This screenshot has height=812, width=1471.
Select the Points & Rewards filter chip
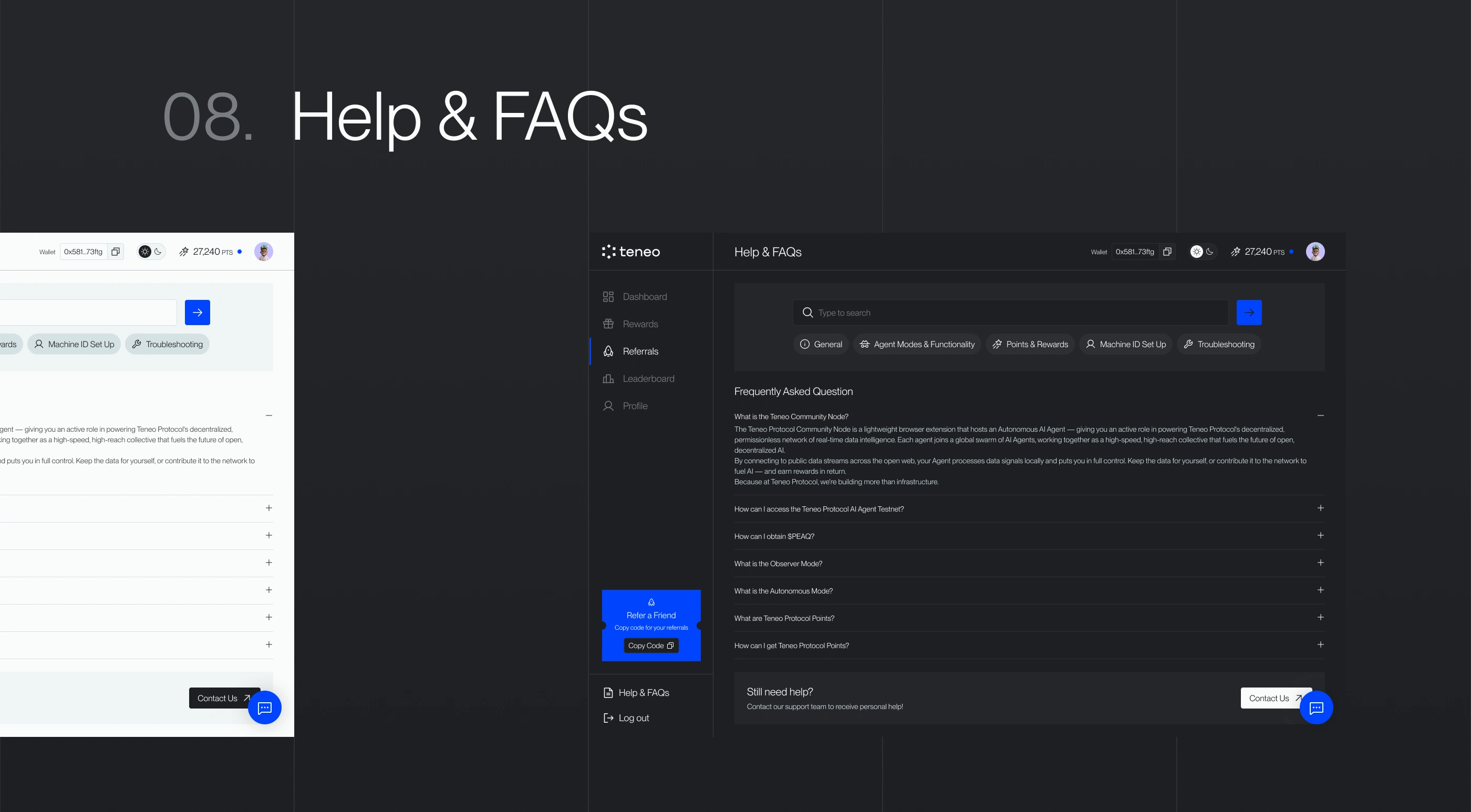tap(1030, 345)
